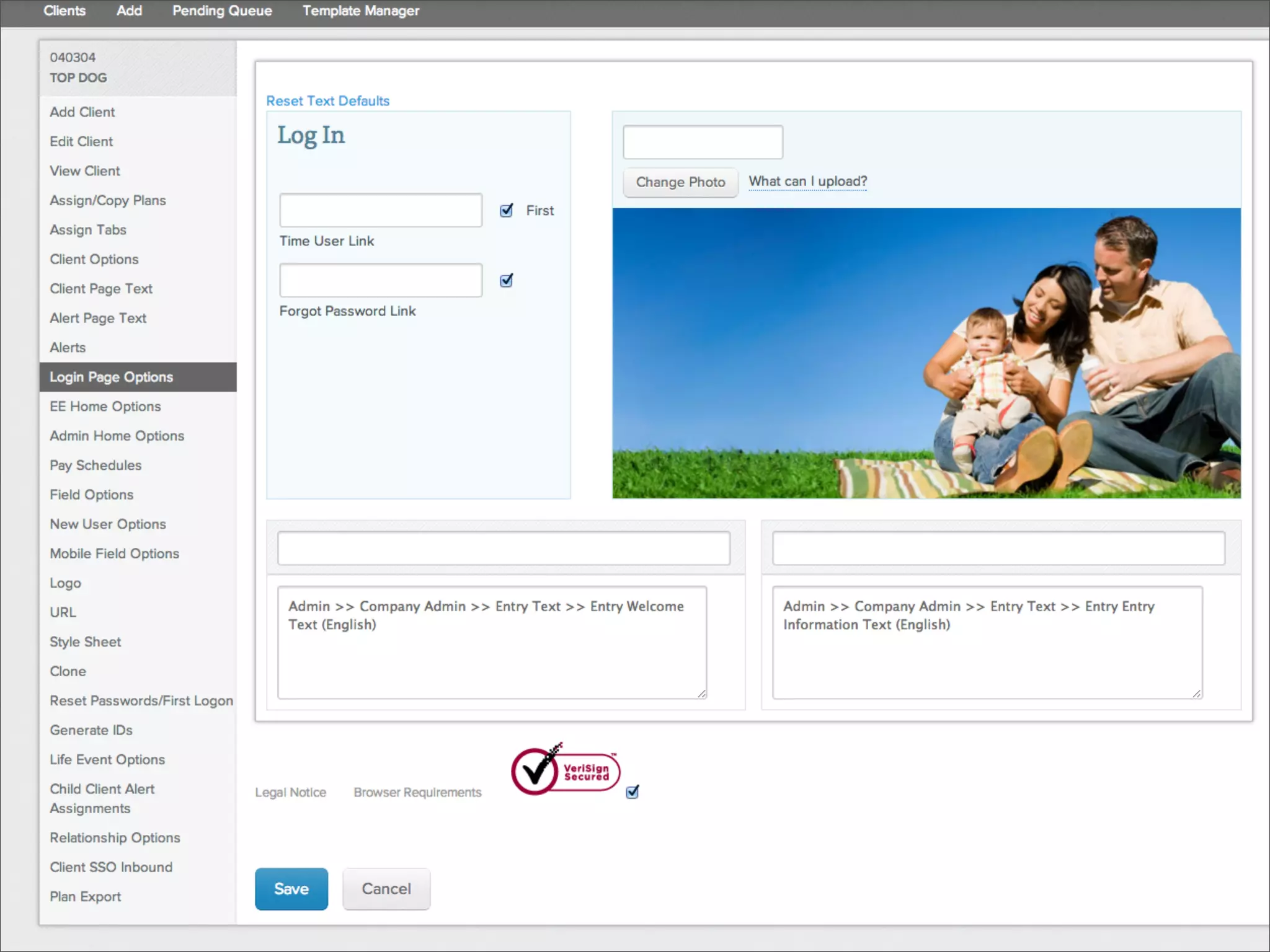Open the Browser Requirements link
Screen dimensions: 1270x952
pyautogui.click(x=417, y=793)
